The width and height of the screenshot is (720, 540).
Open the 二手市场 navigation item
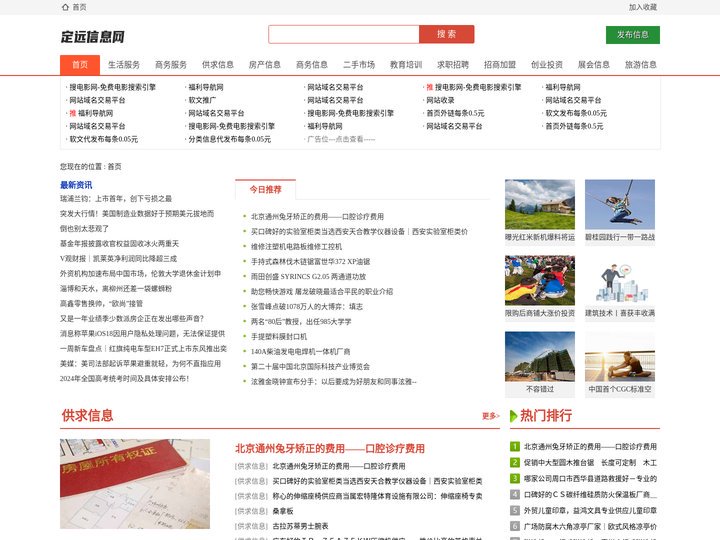[x=359, y=65]
